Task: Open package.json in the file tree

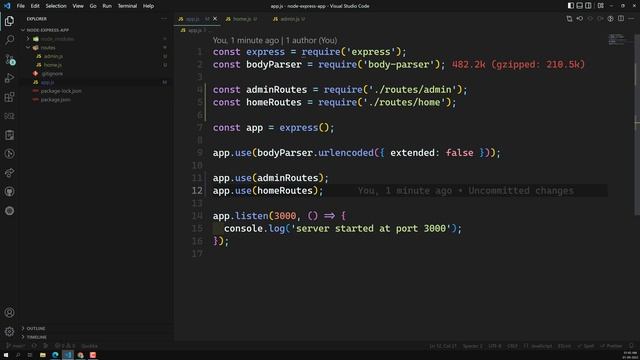Action: (x=96, y=100)
